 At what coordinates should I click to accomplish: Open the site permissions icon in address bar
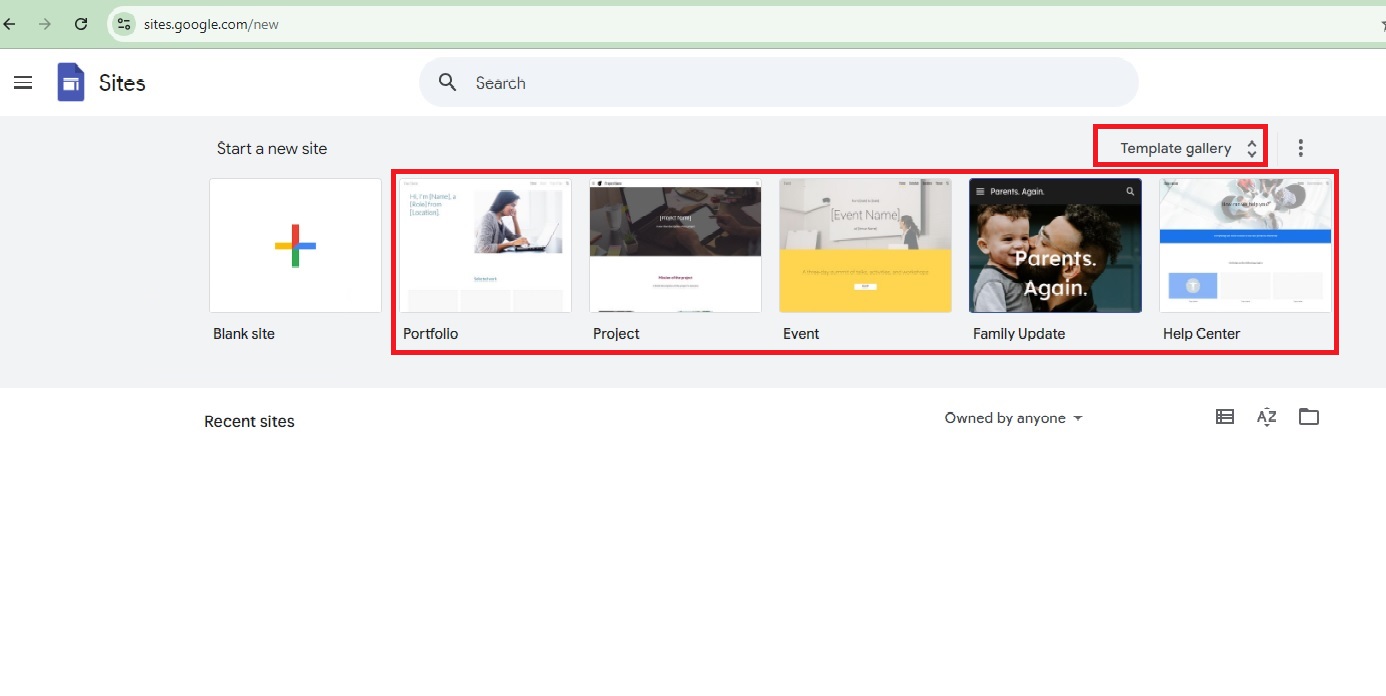pos(123,24)
